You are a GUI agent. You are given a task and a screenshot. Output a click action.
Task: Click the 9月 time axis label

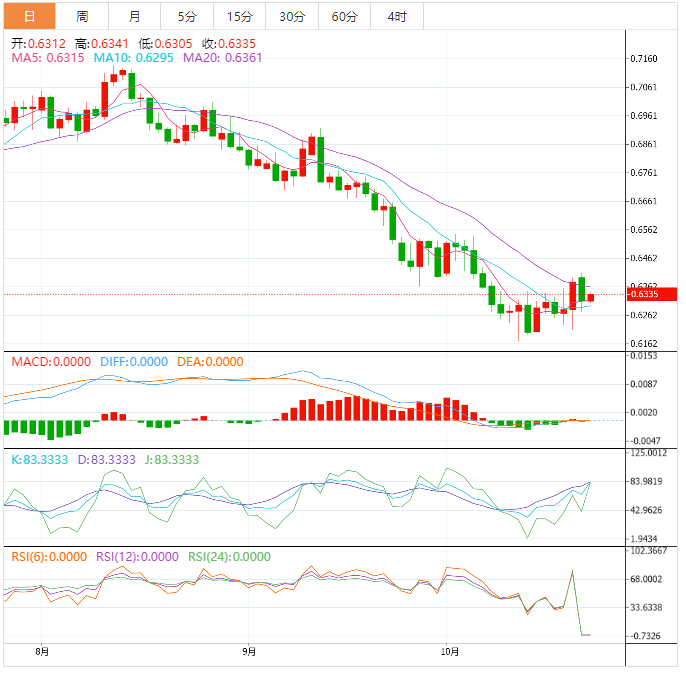coord(249,652)
